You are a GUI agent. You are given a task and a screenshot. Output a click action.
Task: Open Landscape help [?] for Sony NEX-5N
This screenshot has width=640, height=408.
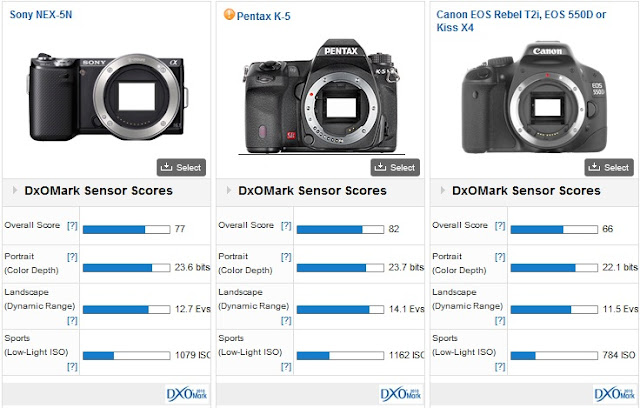72,321
